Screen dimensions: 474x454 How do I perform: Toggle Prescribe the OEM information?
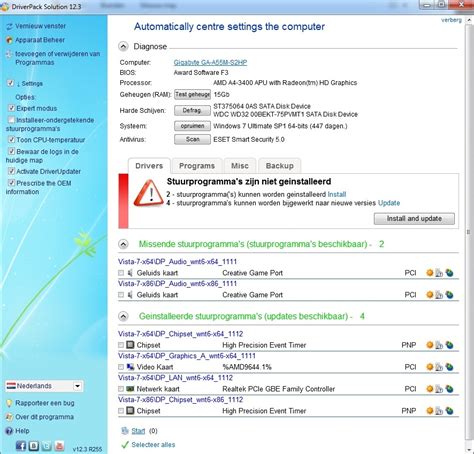[11, 183]
